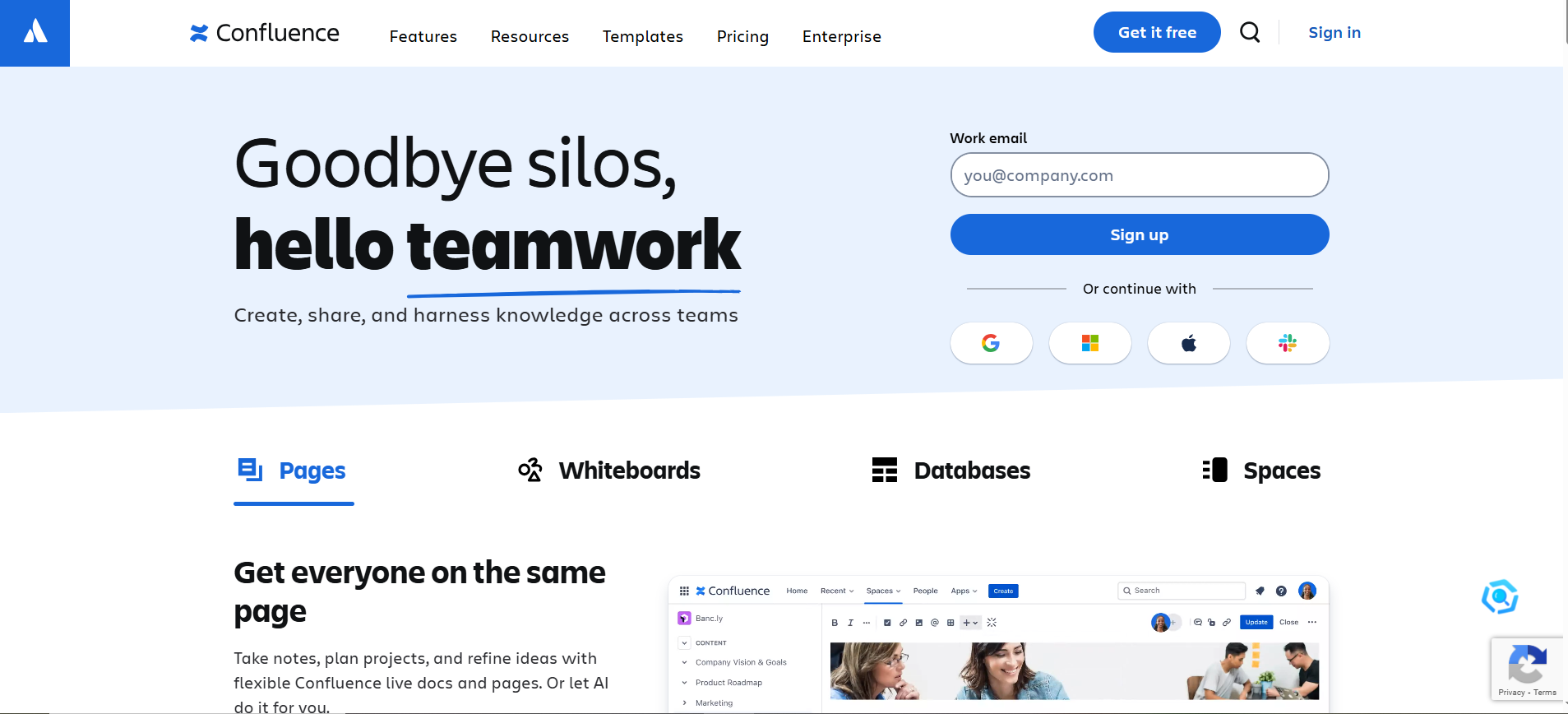The height and width of the screenshot is (714, 1568).
Task: Collapse Product Roadmap tree item
Action: pos(684,683)
